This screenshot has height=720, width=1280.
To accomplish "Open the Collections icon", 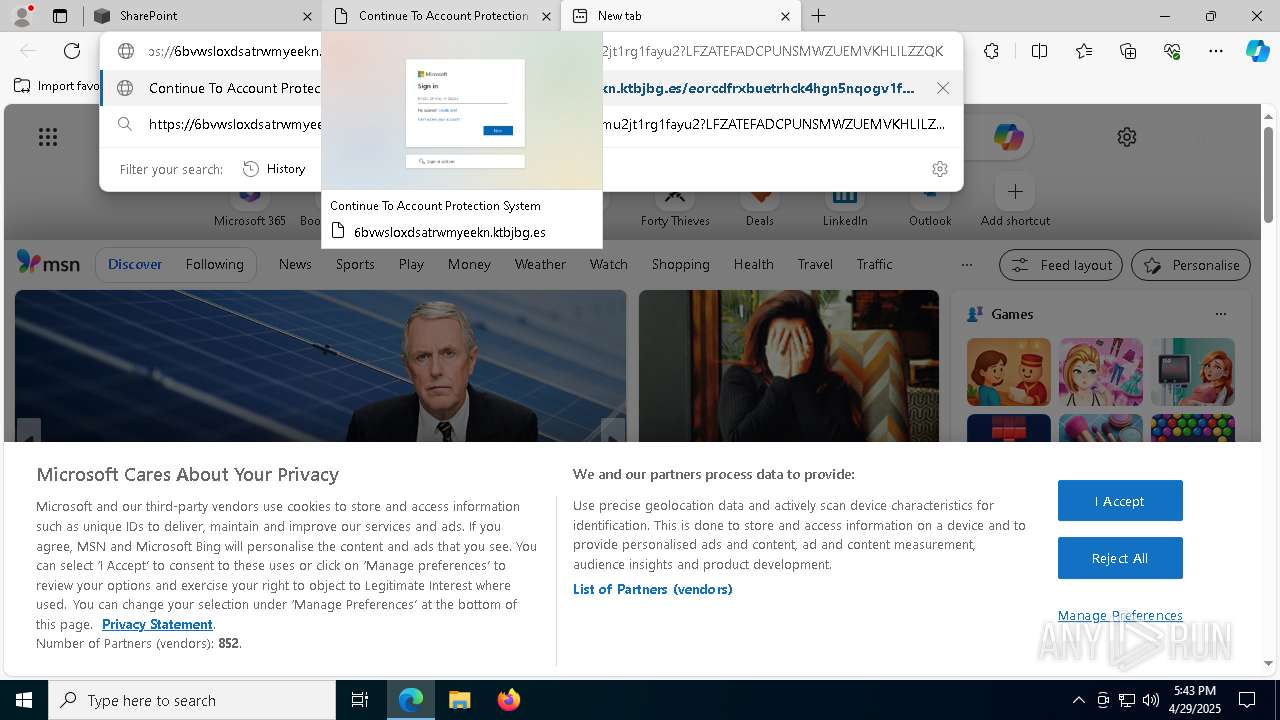I will pos(1128,51).
